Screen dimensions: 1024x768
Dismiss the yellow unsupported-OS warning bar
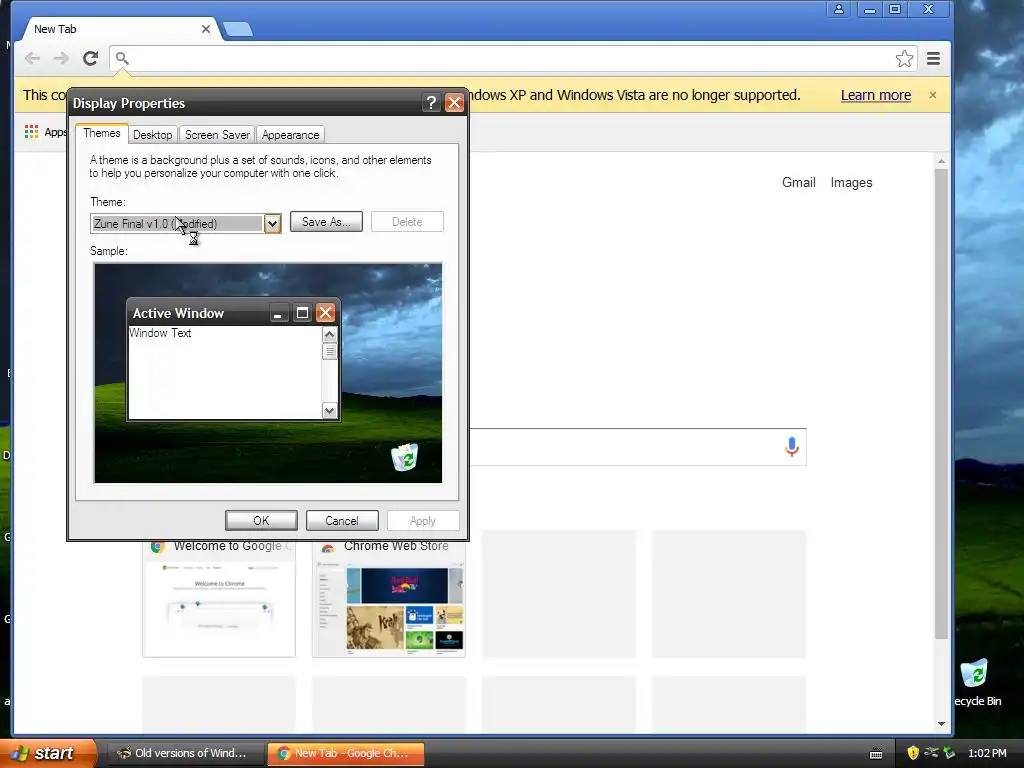933,95
